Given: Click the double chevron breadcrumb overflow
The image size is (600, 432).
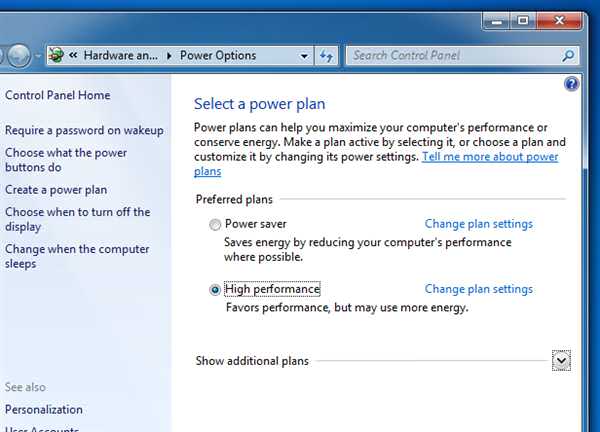Looking at the screenshot, I should point(73,55).
